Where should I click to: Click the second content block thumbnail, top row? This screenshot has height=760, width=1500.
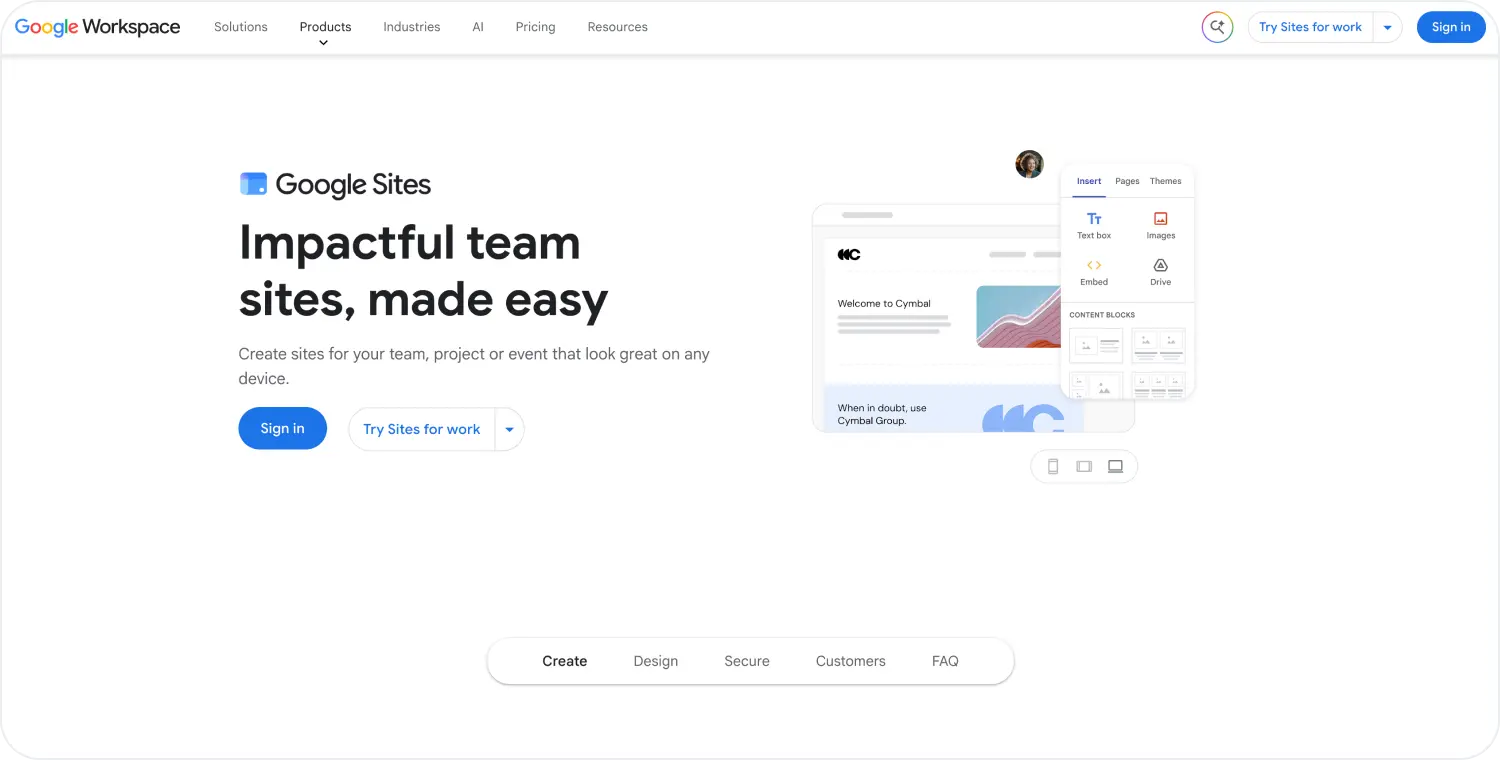(x=1158, y=346)
